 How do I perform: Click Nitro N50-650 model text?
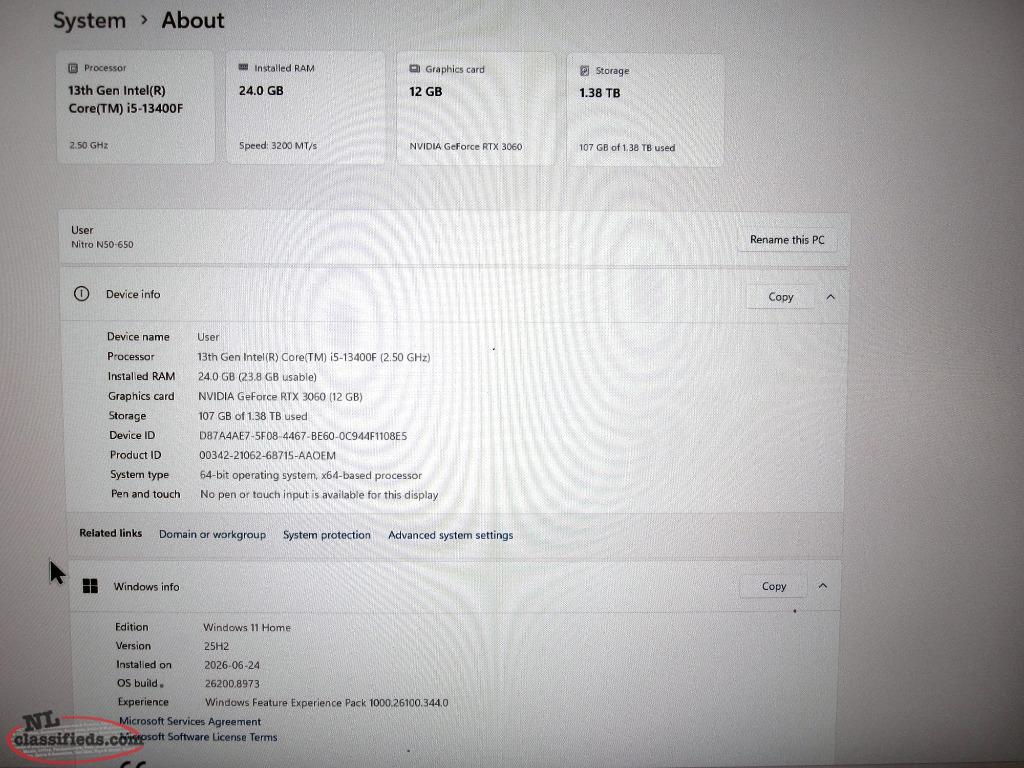click(x=102, y=244)
